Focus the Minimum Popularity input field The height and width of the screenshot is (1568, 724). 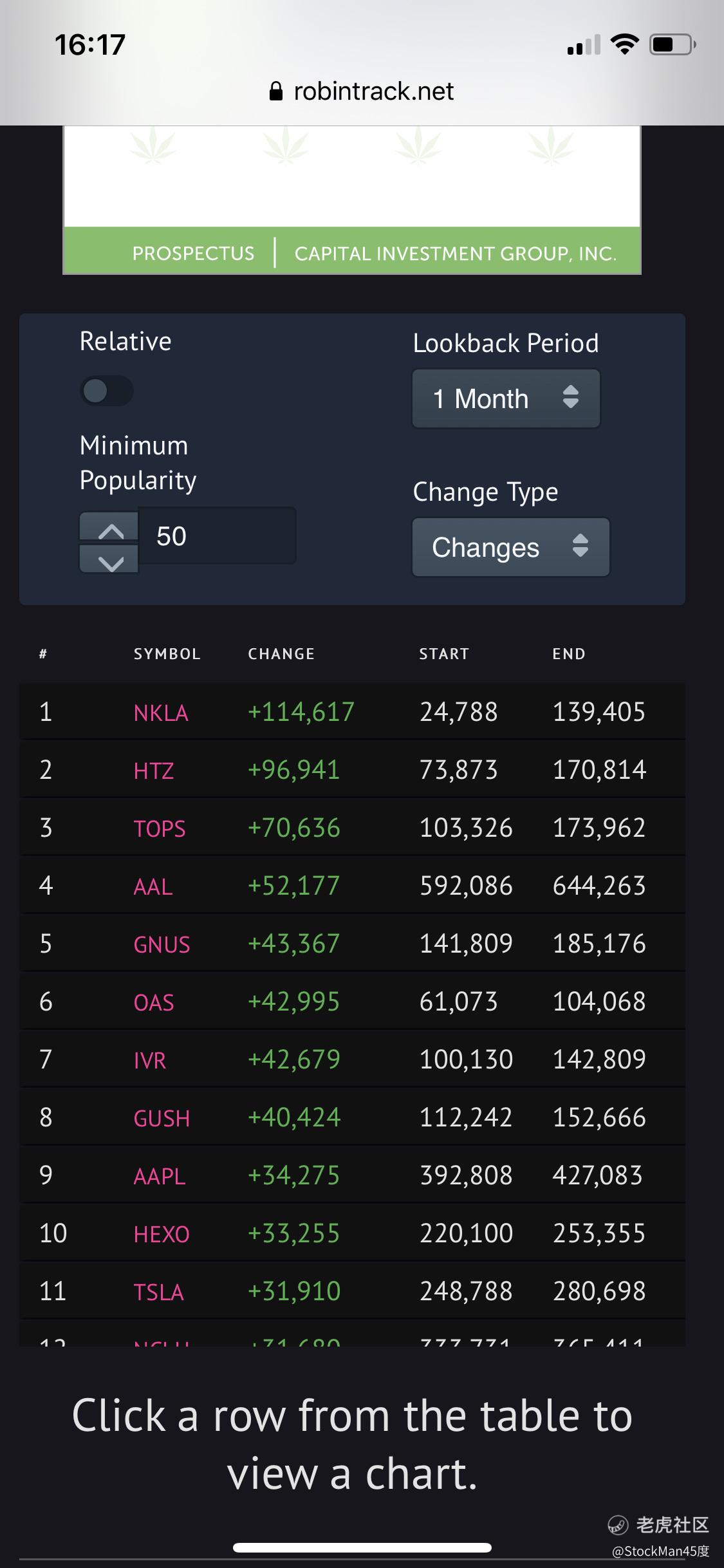click(218, 536)
